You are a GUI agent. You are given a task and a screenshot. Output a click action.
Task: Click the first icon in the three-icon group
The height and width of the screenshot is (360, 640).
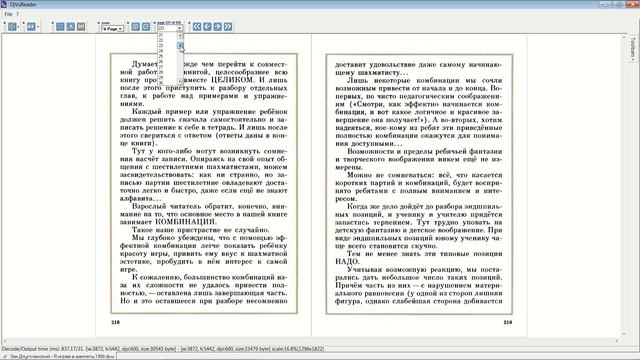coord(60,27)
